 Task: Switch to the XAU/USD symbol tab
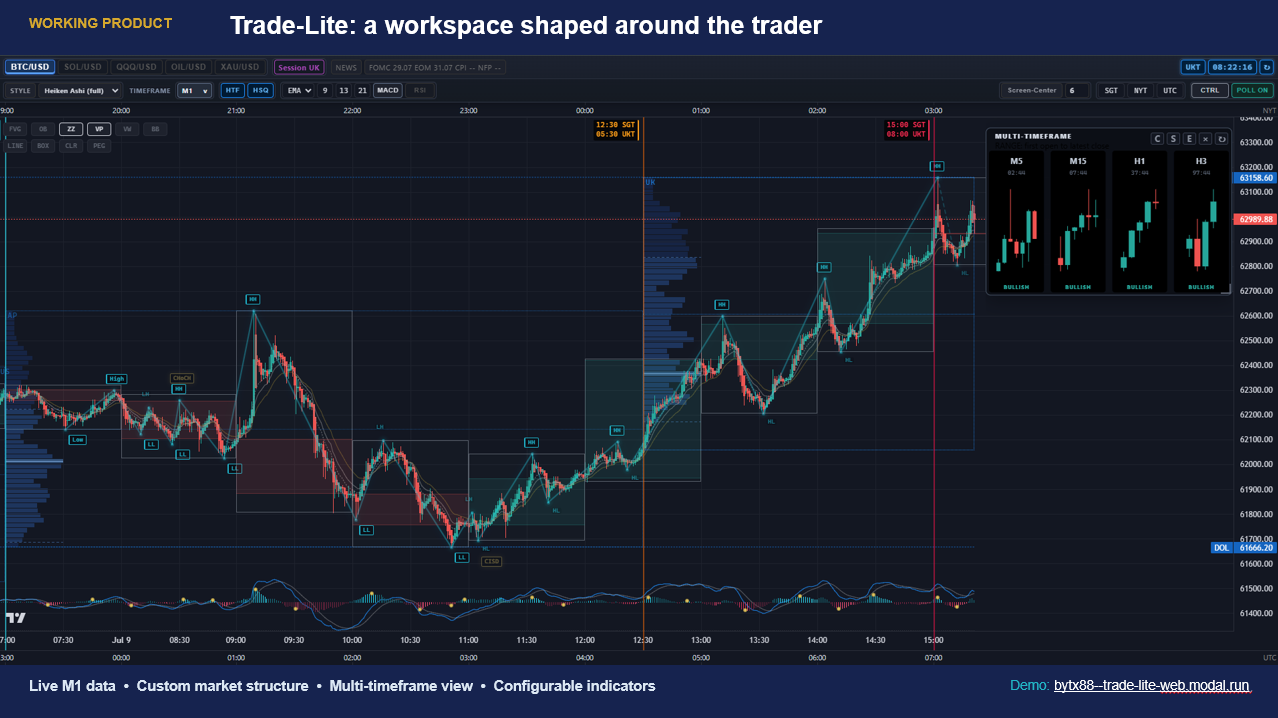click(241, 67)
